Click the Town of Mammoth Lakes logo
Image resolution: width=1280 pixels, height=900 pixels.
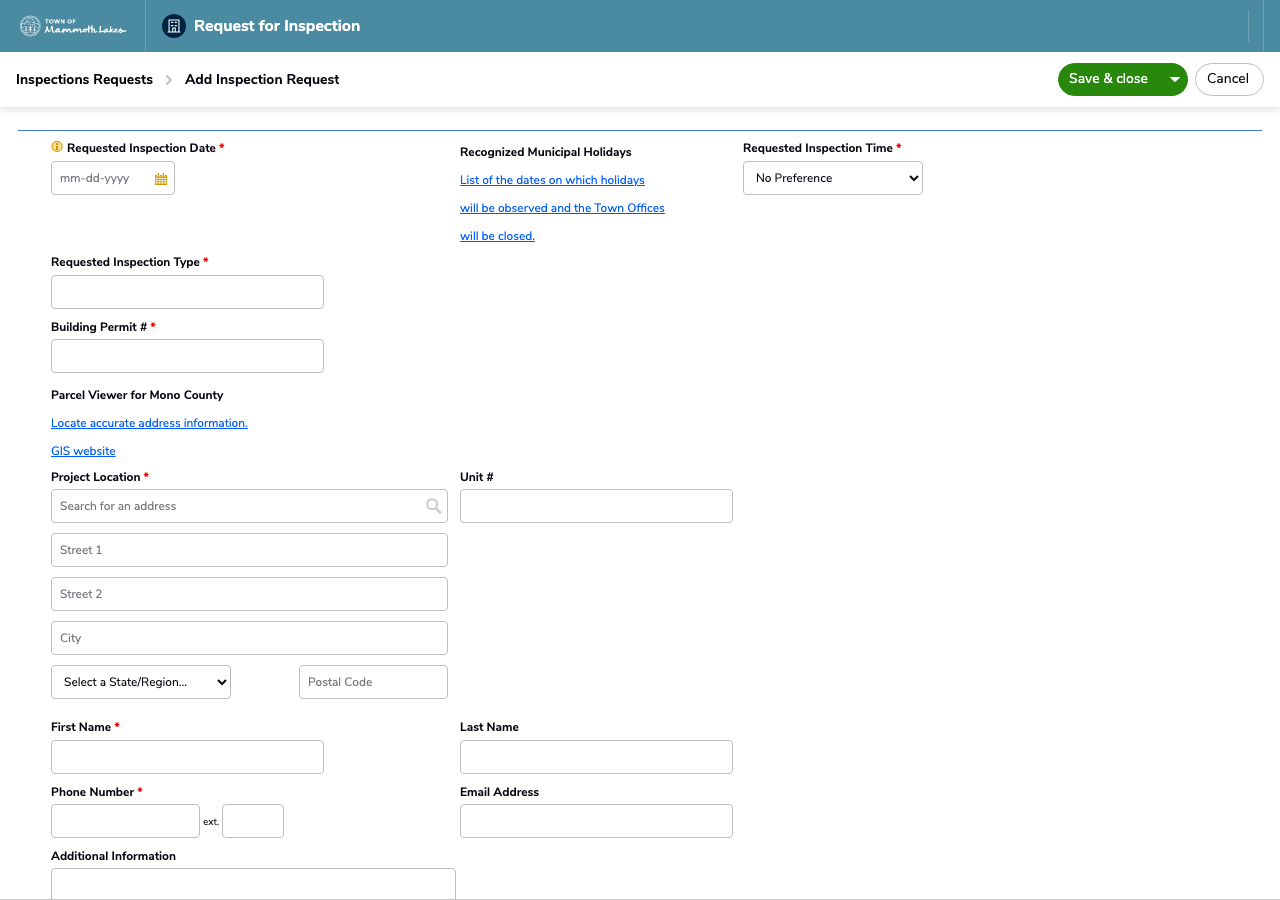click(x=73, y=26)
